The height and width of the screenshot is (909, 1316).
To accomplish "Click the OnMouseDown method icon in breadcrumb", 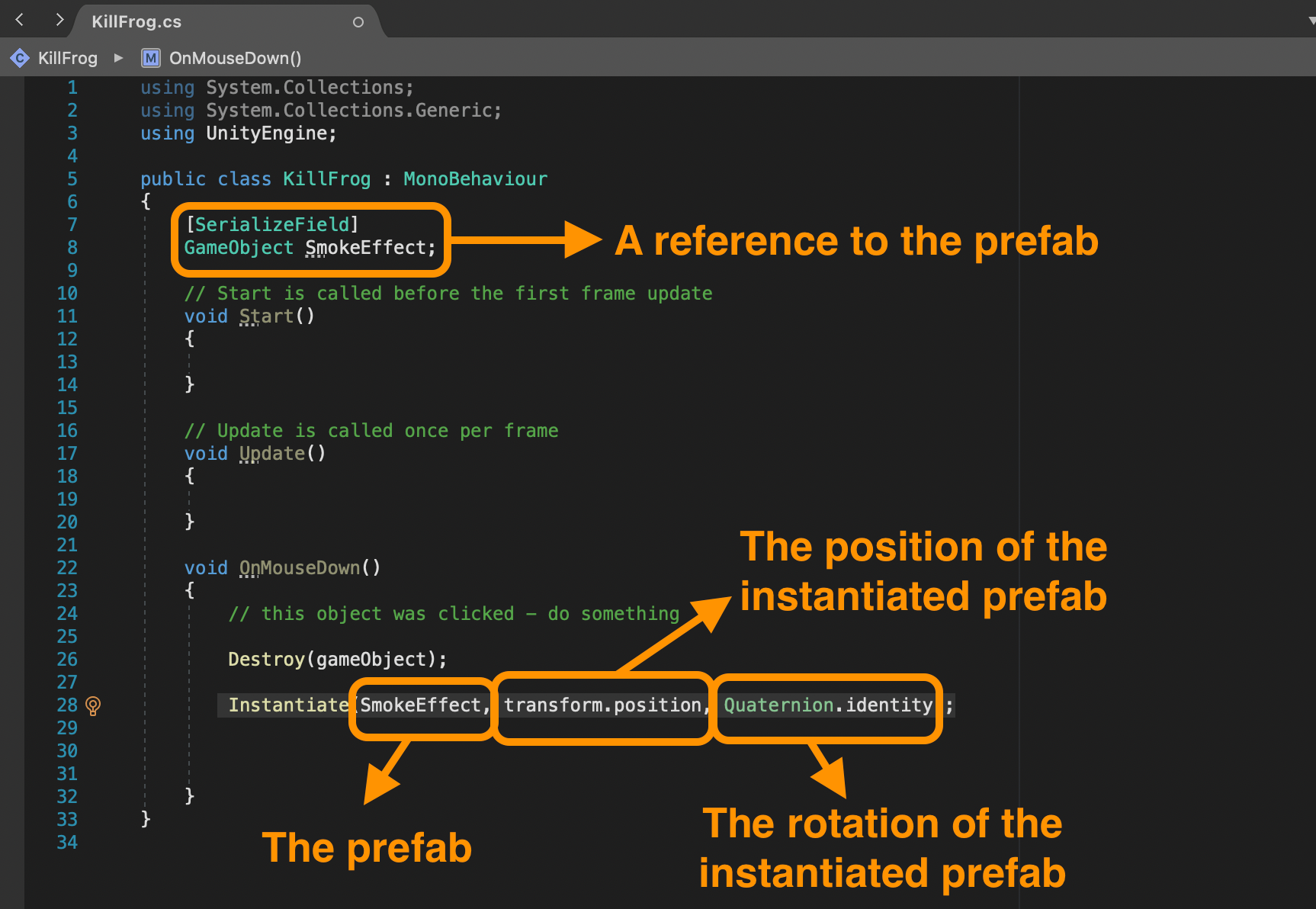I will pyautogui.click(x=152, y=57).
